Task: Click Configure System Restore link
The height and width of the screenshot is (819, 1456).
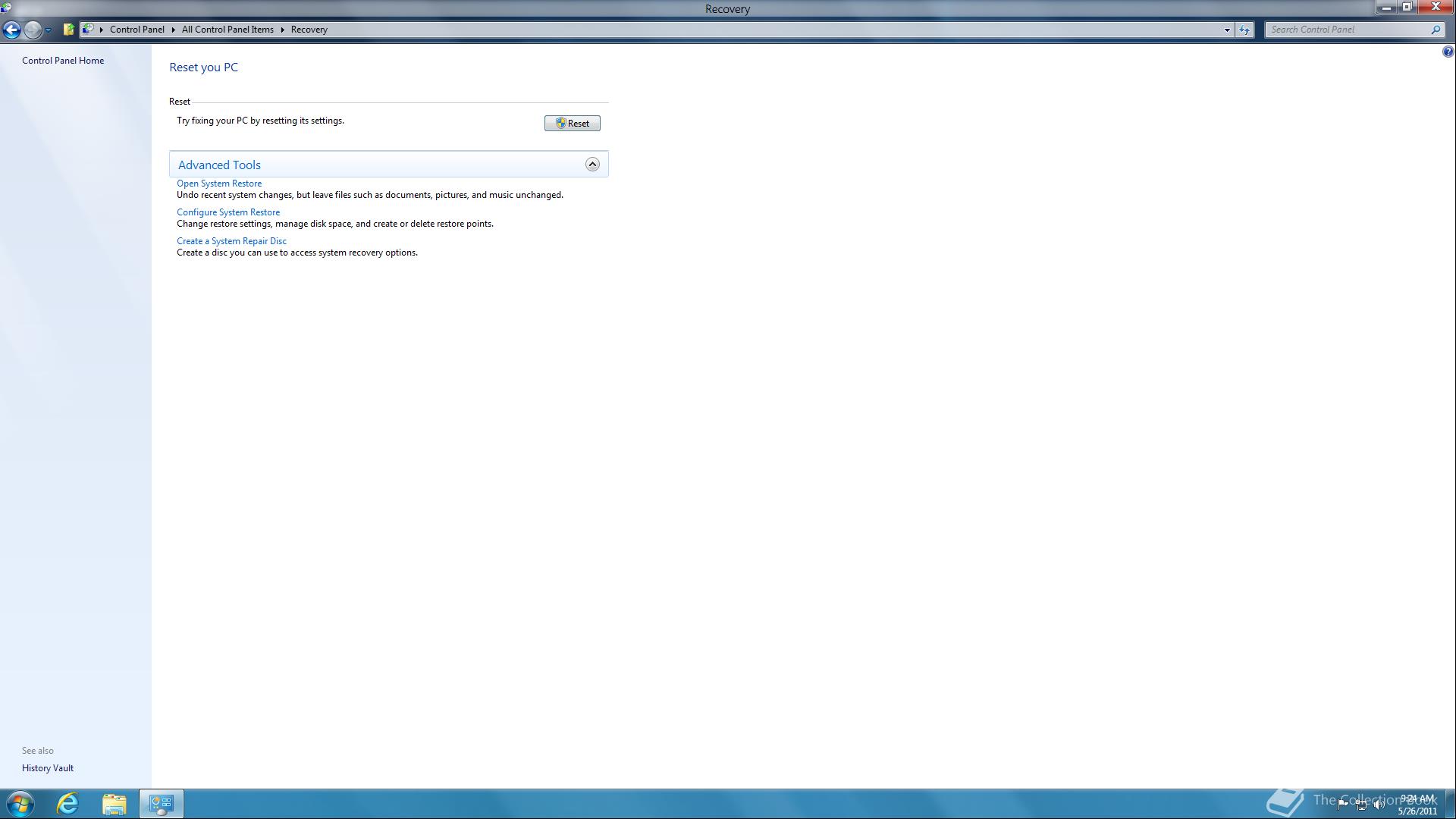Action: pos(228,212)
